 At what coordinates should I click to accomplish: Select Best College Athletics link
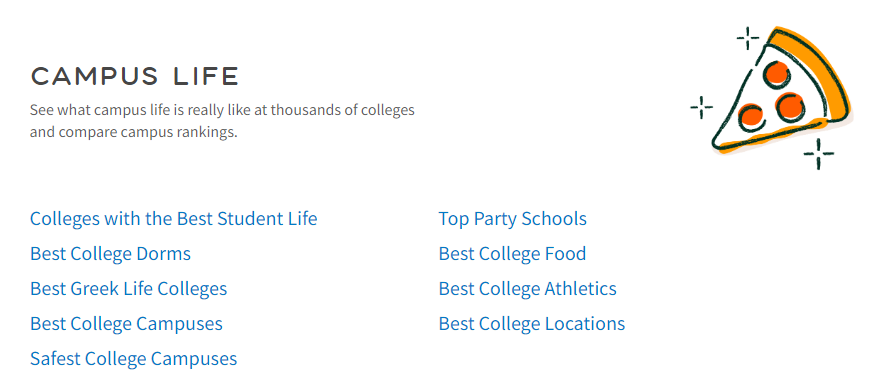coord(528,289)
